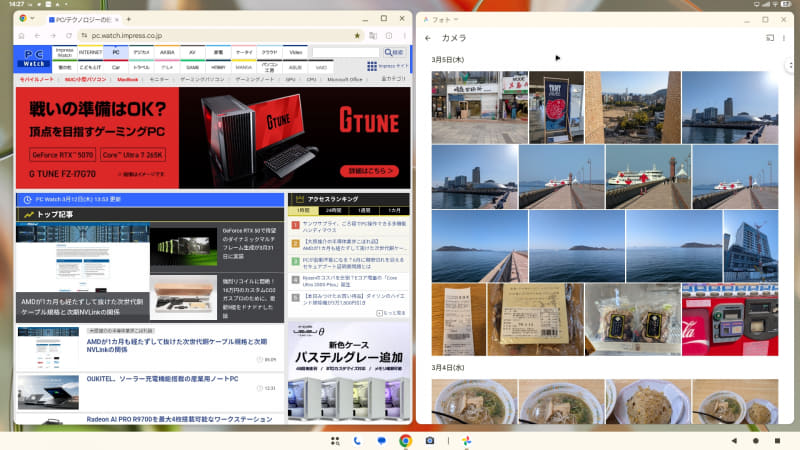This screenshot has width=800, height=450.
Task: Click the translate icon in Chrome toolbar
Action: click(373, 36)
